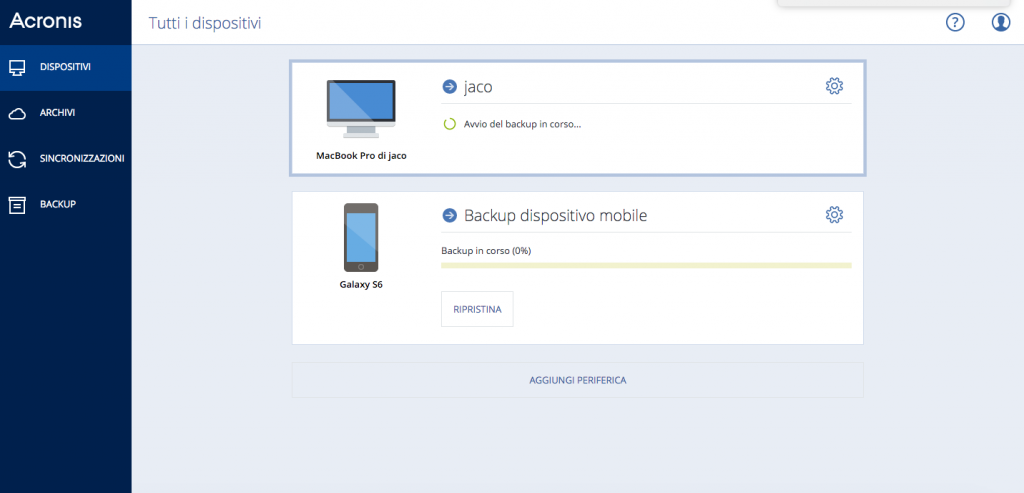Image resolution: width=1024 pixels, height=493 pixels.
Task: Select the MacBook Pro computer image
Action: [x=361, y=109]
